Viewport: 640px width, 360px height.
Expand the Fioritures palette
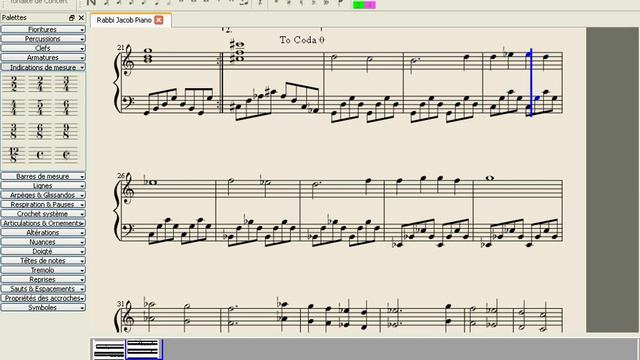(x=43, y=29)
